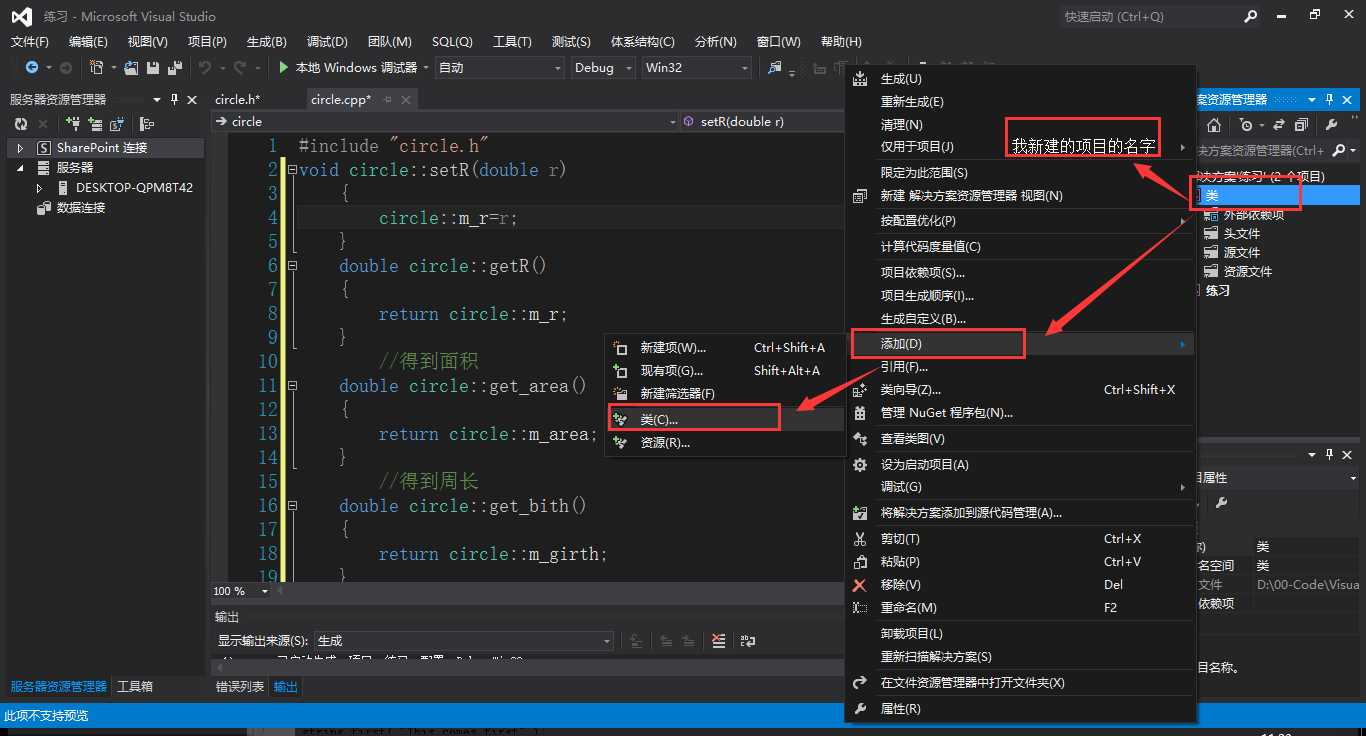Click the search magnifier in Solution Explorer
Screen dimensions: 1366x736
[1336, 150]
